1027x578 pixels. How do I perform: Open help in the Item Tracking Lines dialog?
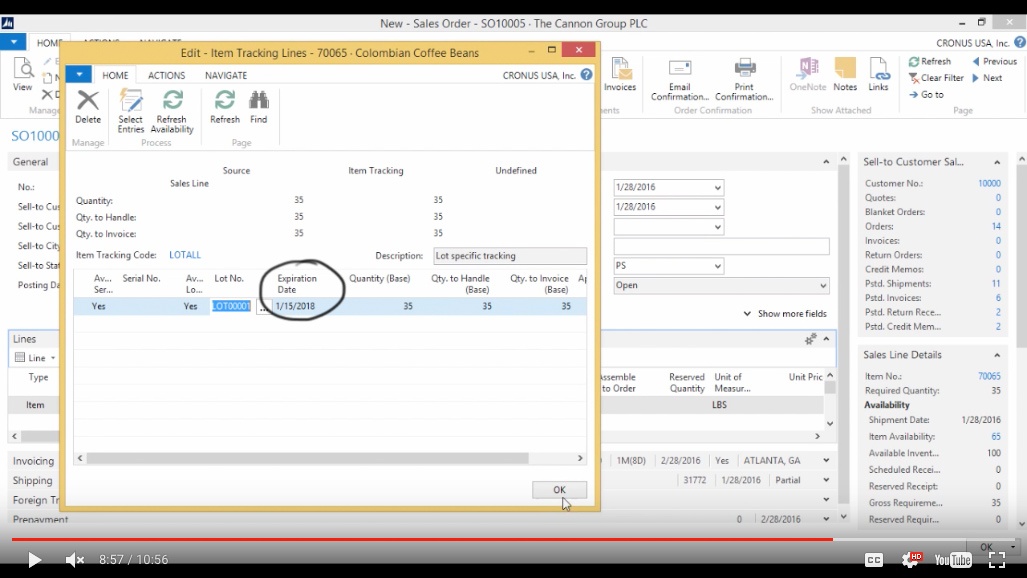586,75
